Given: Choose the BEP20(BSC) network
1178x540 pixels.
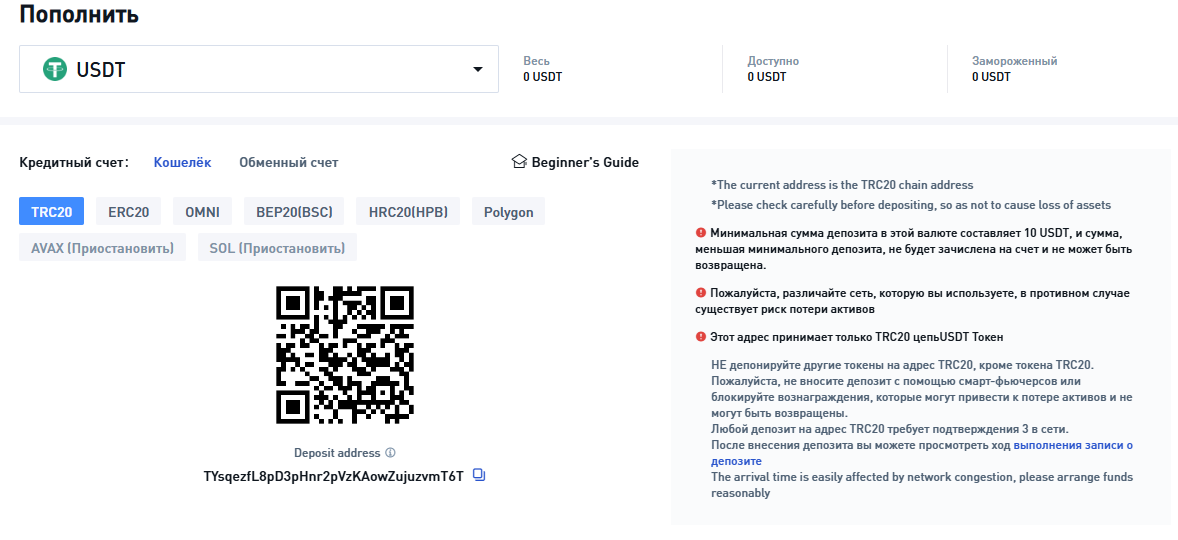Looking at the screenshot, I should [x=294, y=212].
